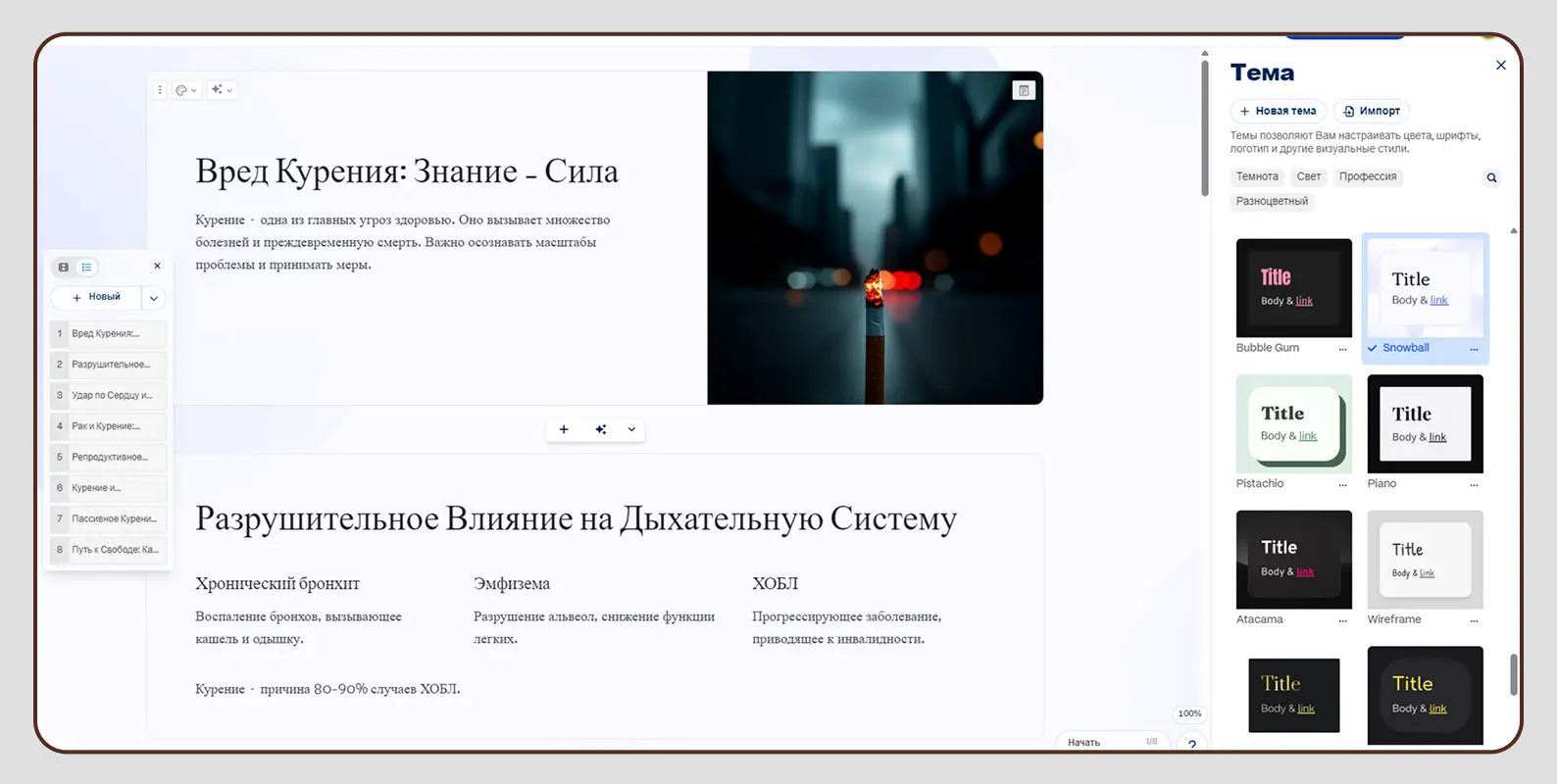The height and width of the screenshot is (784, 1557).
Task: Switch the outline to filmstrip view
Action: pos(64,268)
